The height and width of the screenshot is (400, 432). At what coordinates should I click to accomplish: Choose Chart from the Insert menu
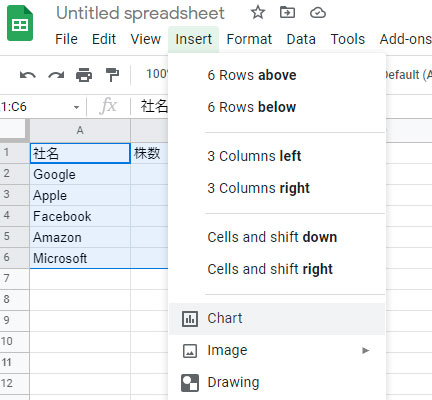277,319
